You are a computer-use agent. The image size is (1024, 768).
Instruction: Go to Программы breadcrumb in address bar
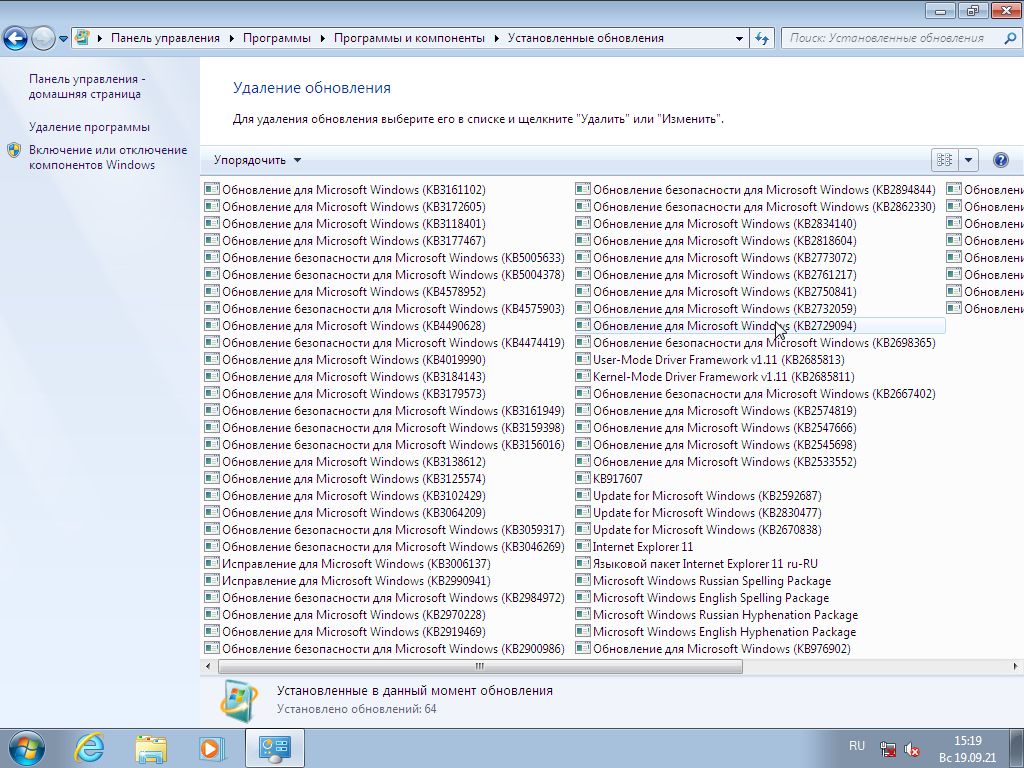tap(277, 38)
